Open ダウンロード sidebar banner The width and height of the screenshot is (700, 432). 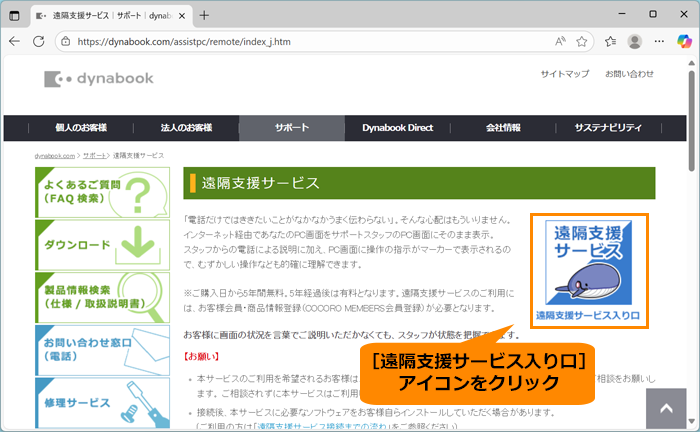click(x=102, y=245)
